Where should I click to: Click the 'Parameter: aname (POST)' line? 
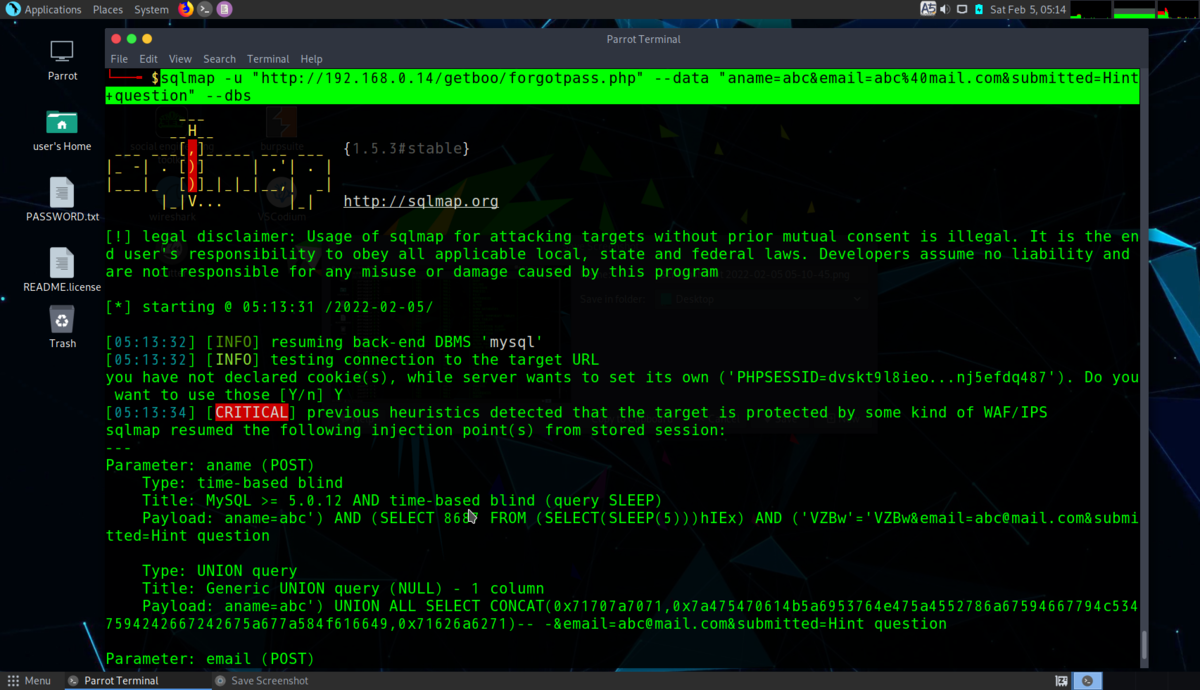pos(210,465)
